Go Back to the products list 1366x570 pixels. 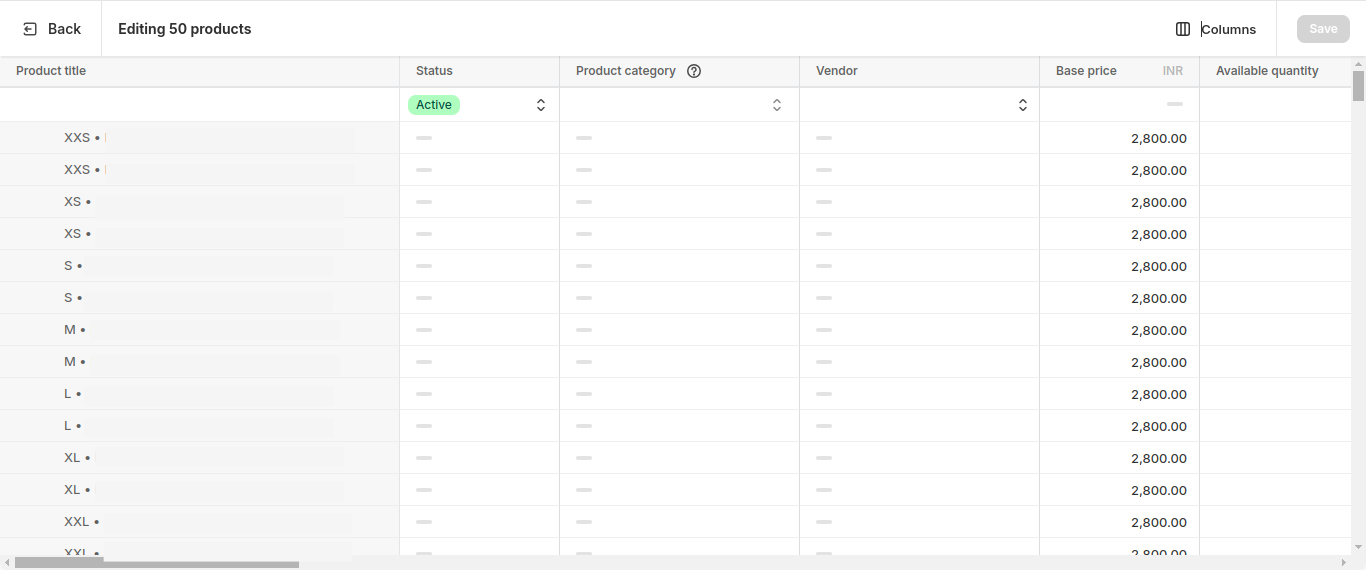[x=52, y=29]
